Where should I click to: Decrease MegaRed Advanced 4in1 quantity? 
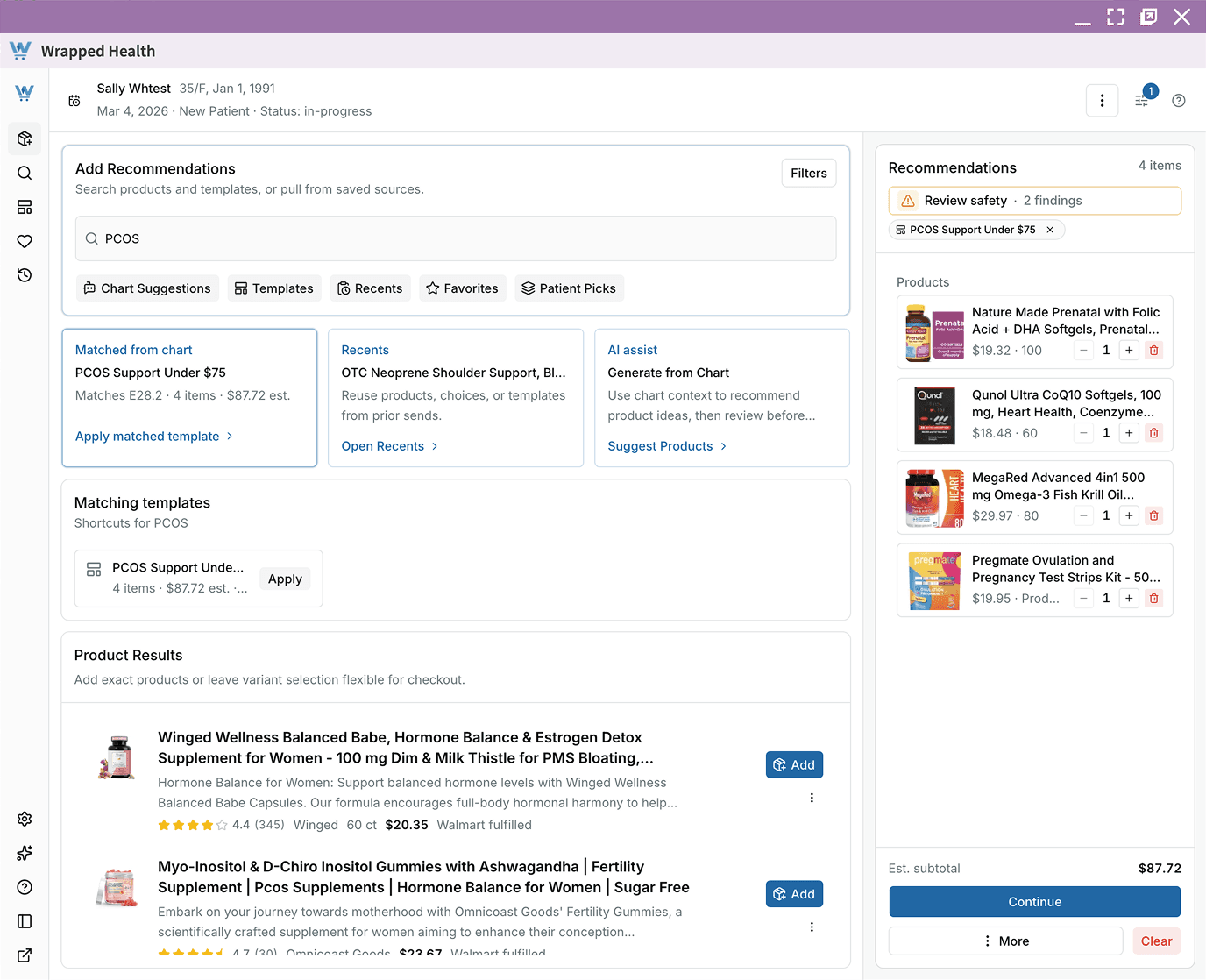1084,516
